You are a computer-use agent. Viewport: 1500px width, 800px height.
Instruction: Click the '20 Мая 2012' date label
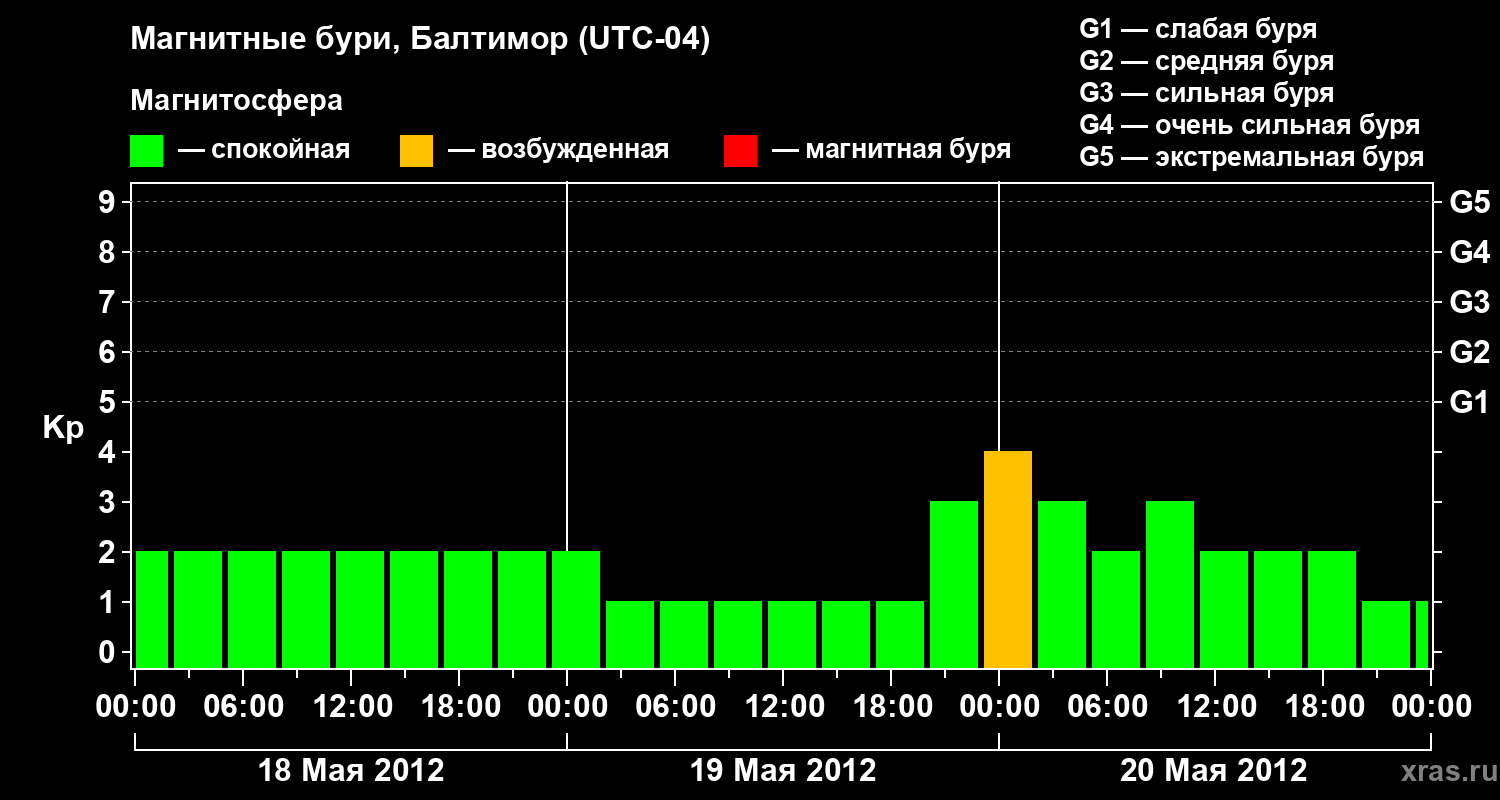(1213, 771)
